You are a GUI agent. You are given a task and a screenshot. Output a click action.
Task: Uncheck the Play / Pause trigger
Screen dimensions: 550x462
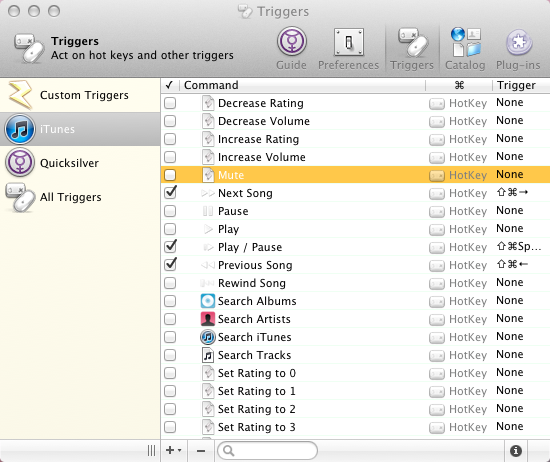click(x=170, y=247)
